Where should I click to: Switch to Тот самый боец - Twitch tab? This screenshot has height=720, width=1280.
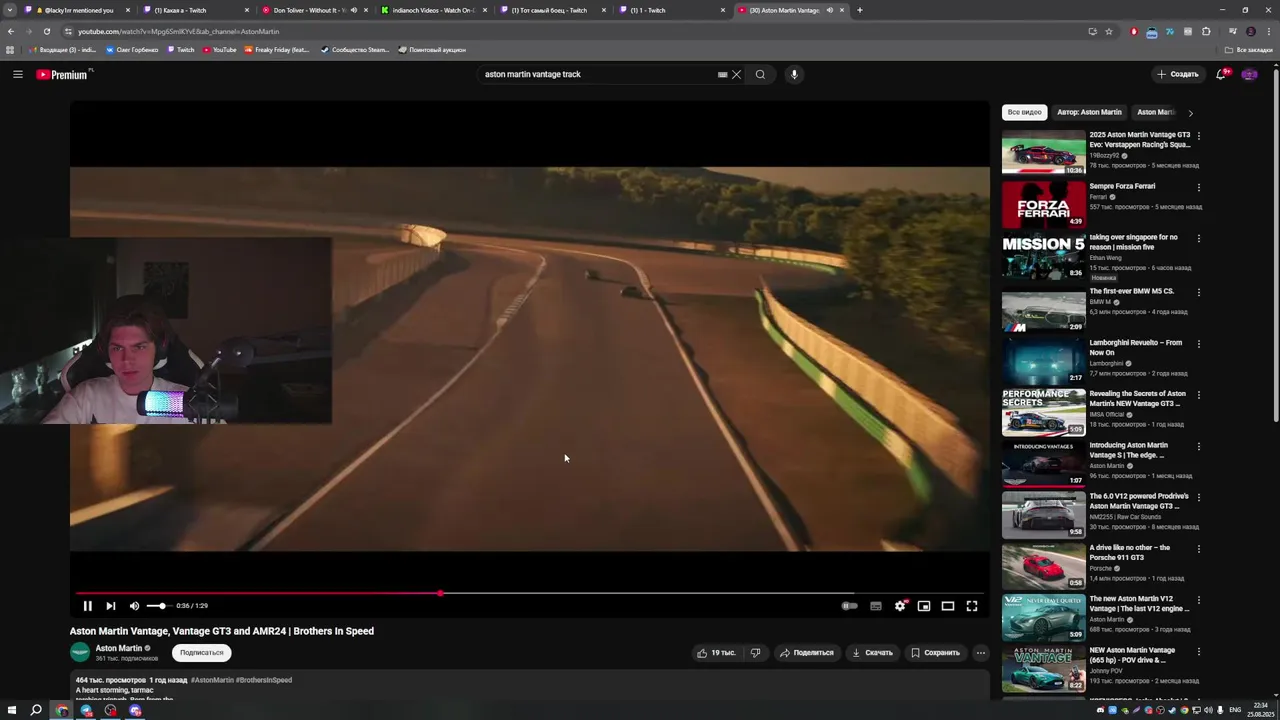[552, 10]
